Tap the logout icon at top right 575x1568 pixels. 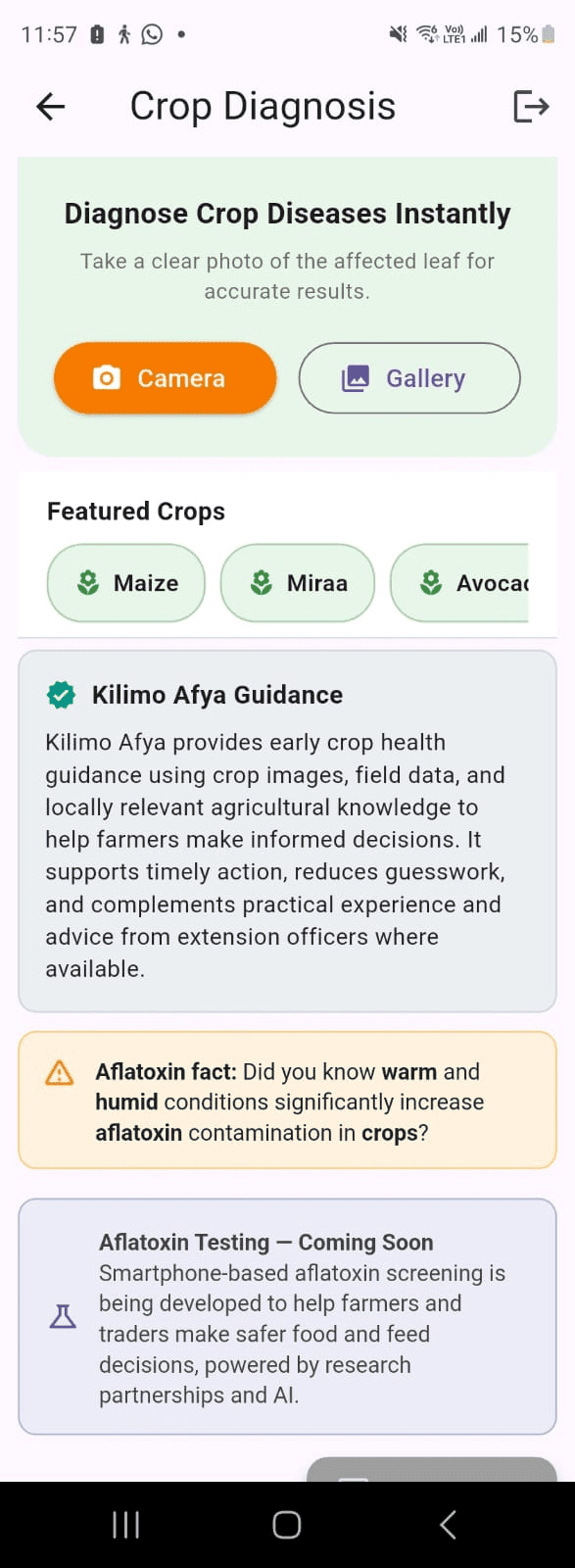click(x=530, y=106)
